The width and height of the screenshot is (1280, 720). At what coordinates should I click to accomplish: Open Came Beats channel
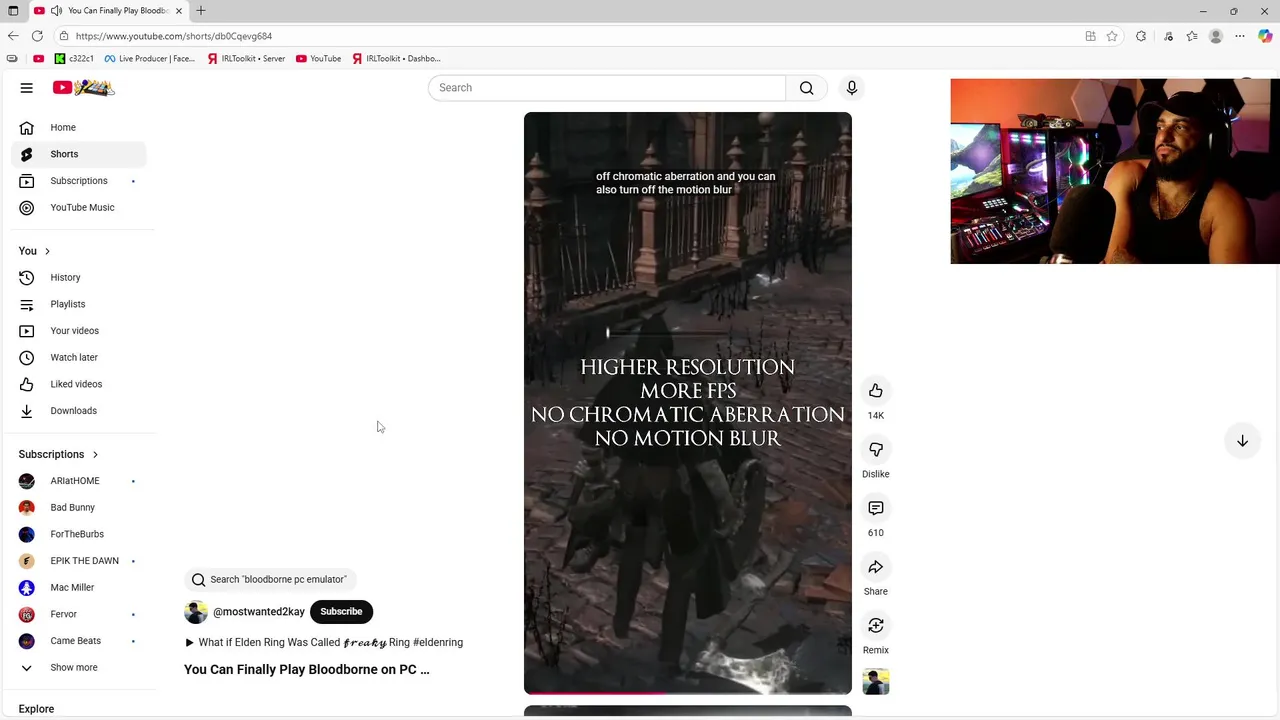79,641
